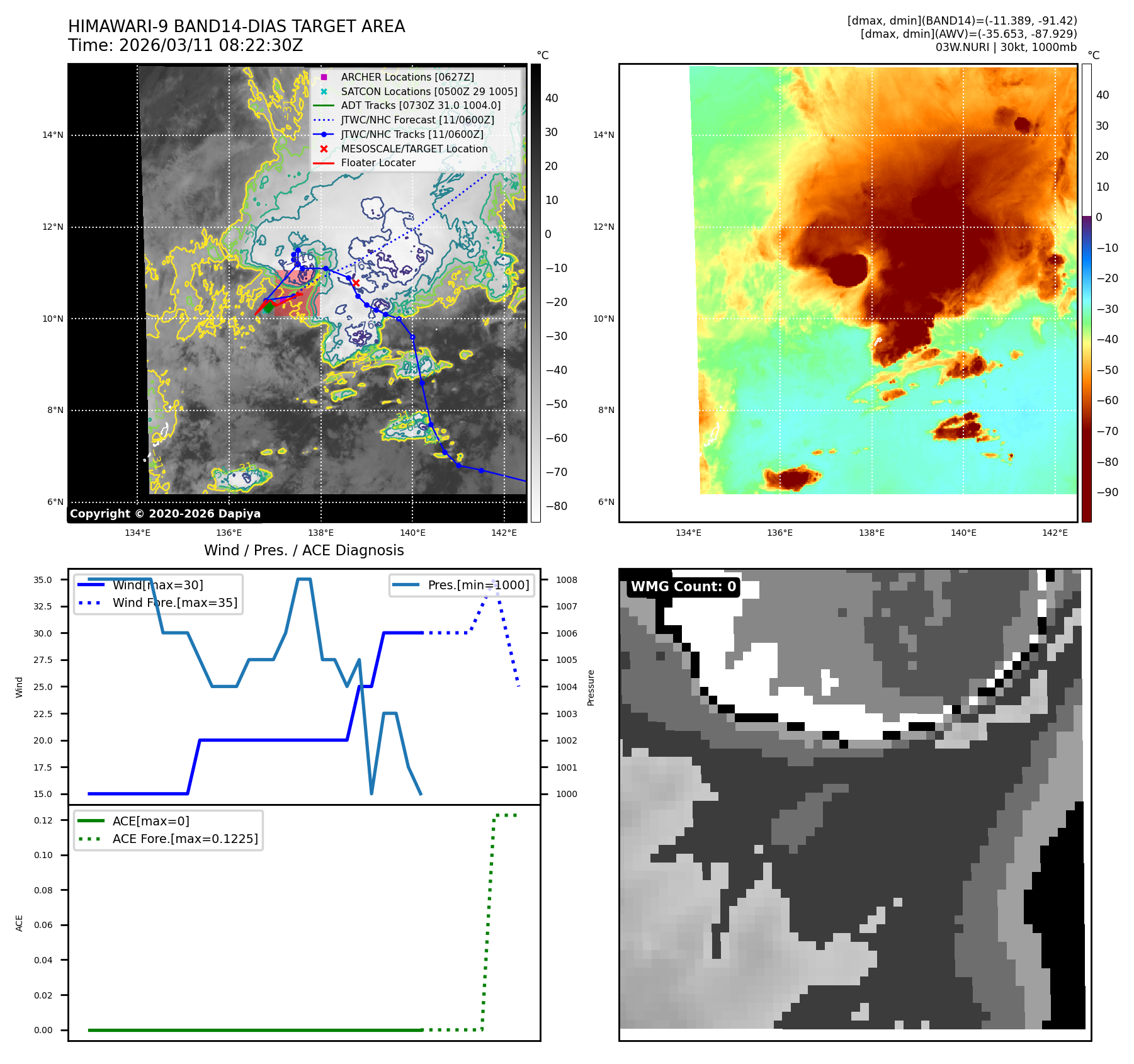Click the red Floater Locater legend line
Screen dimensions: 1134x1064
pyautogui.click(x=324, y=163)
